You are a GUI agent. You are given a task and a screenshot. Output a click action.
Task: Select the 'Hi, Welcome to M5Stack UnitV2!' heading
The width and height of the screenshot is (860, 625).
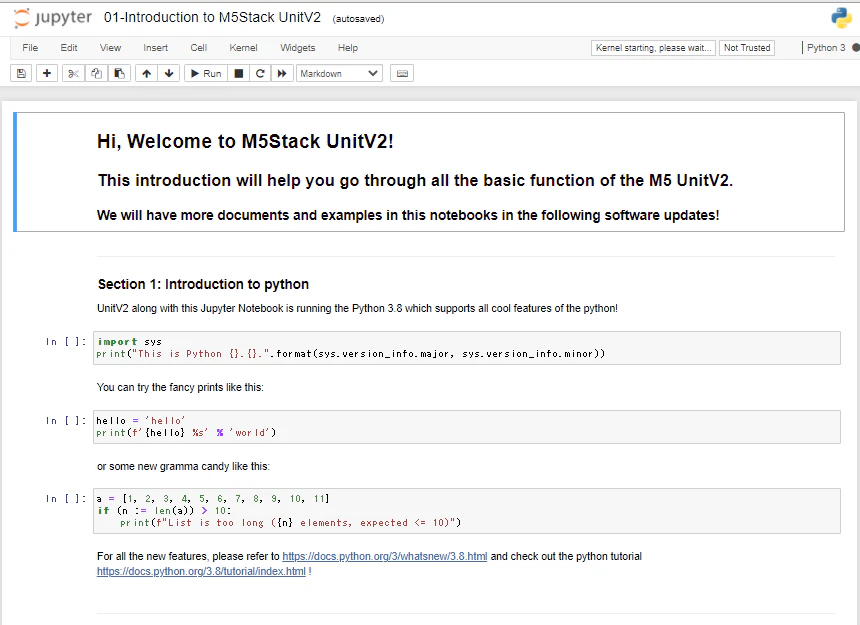click(245, 141)
